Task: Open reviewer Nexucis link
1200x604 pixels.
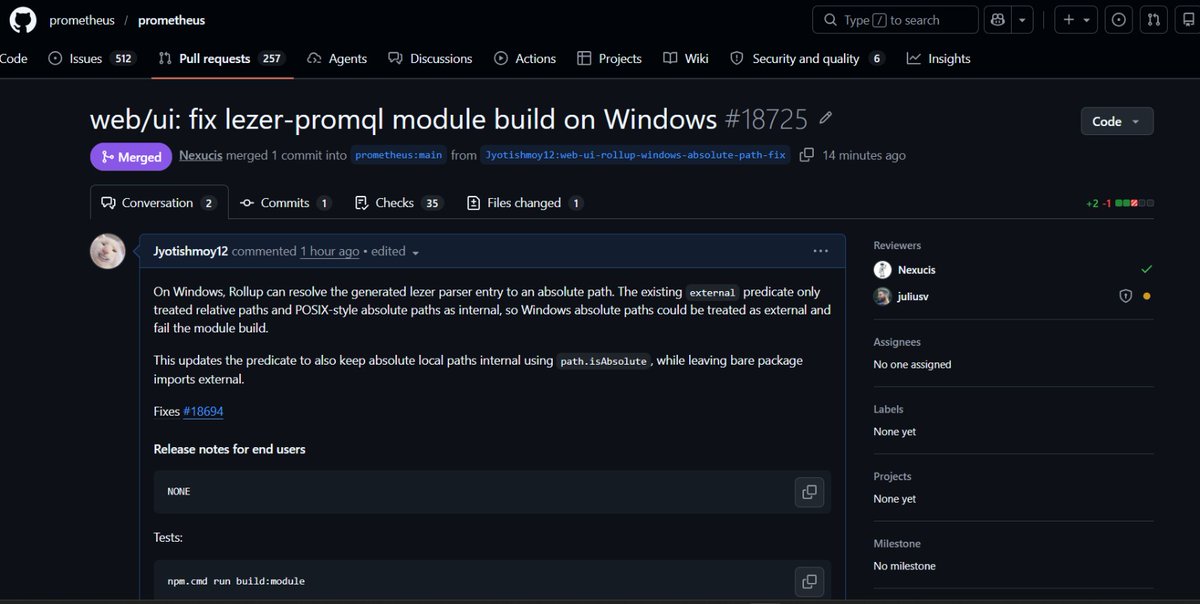Action: [916, 270]
